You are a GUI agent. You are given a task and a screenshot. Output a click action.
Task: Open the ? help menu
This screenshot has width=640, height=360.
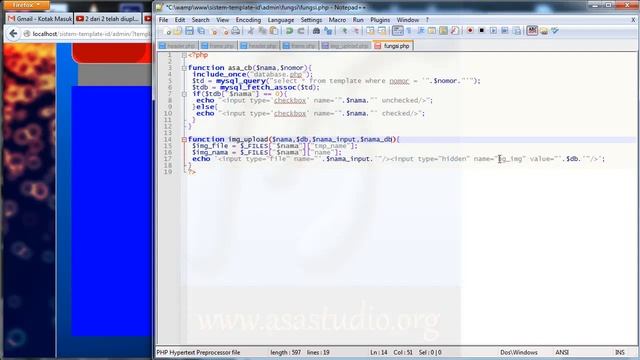click(427, 20)
